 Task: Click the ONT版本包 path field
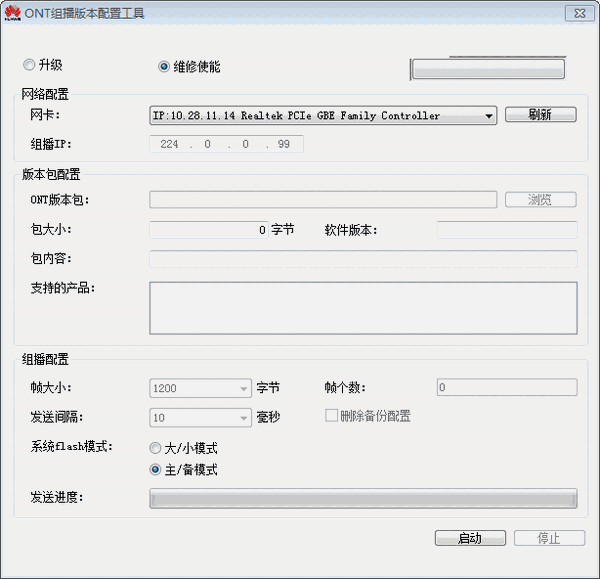[323, 200]
